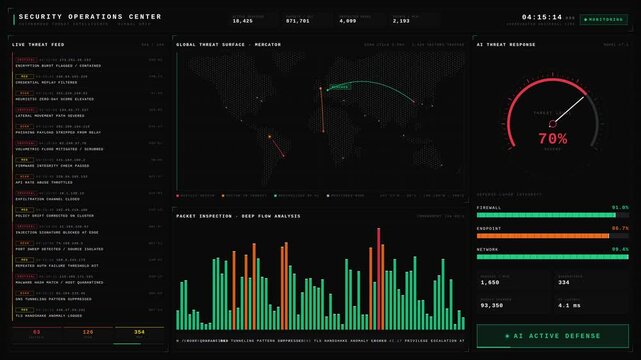This screenshot has width=641, height=360.
Task: Click the Global Threat Surface Mercator heading
Action: pos(229,45)
